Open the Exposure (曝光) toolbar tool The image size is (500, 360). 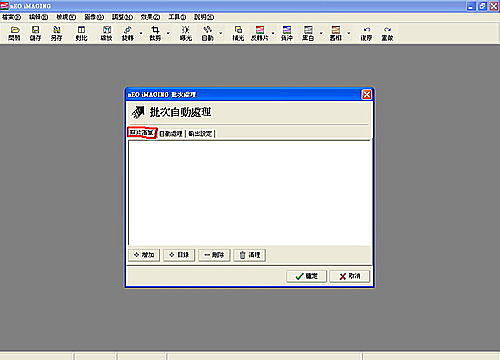pos(186,33)
